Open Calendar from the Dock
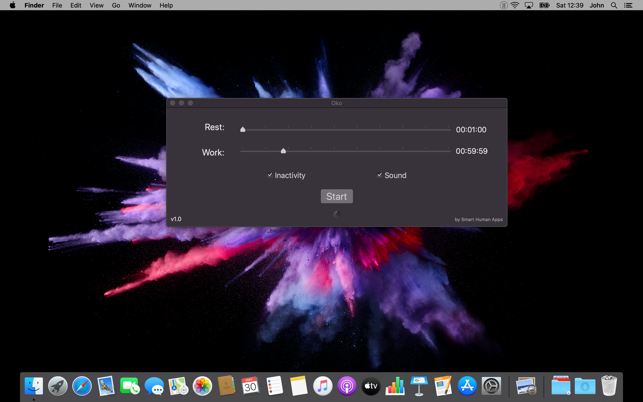This screenshot has height=402, width=643. tap(250, 386)
